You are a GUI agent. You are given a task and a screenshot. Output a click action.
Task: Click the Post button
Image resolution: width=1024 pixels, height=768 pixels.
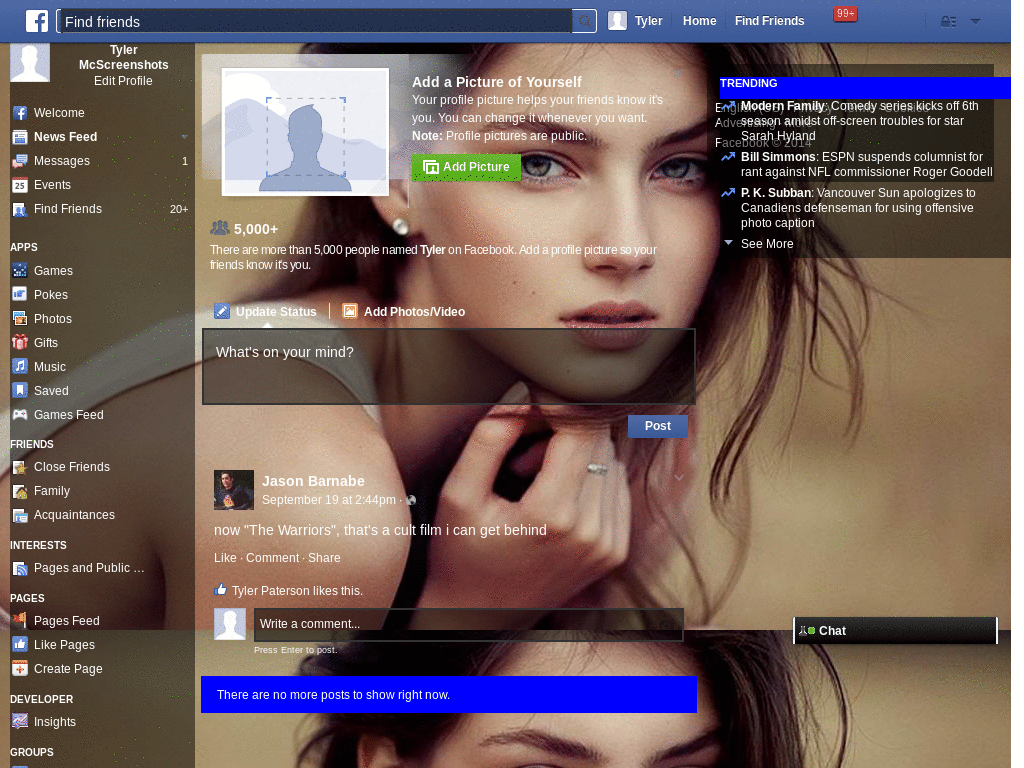(658, 426)
